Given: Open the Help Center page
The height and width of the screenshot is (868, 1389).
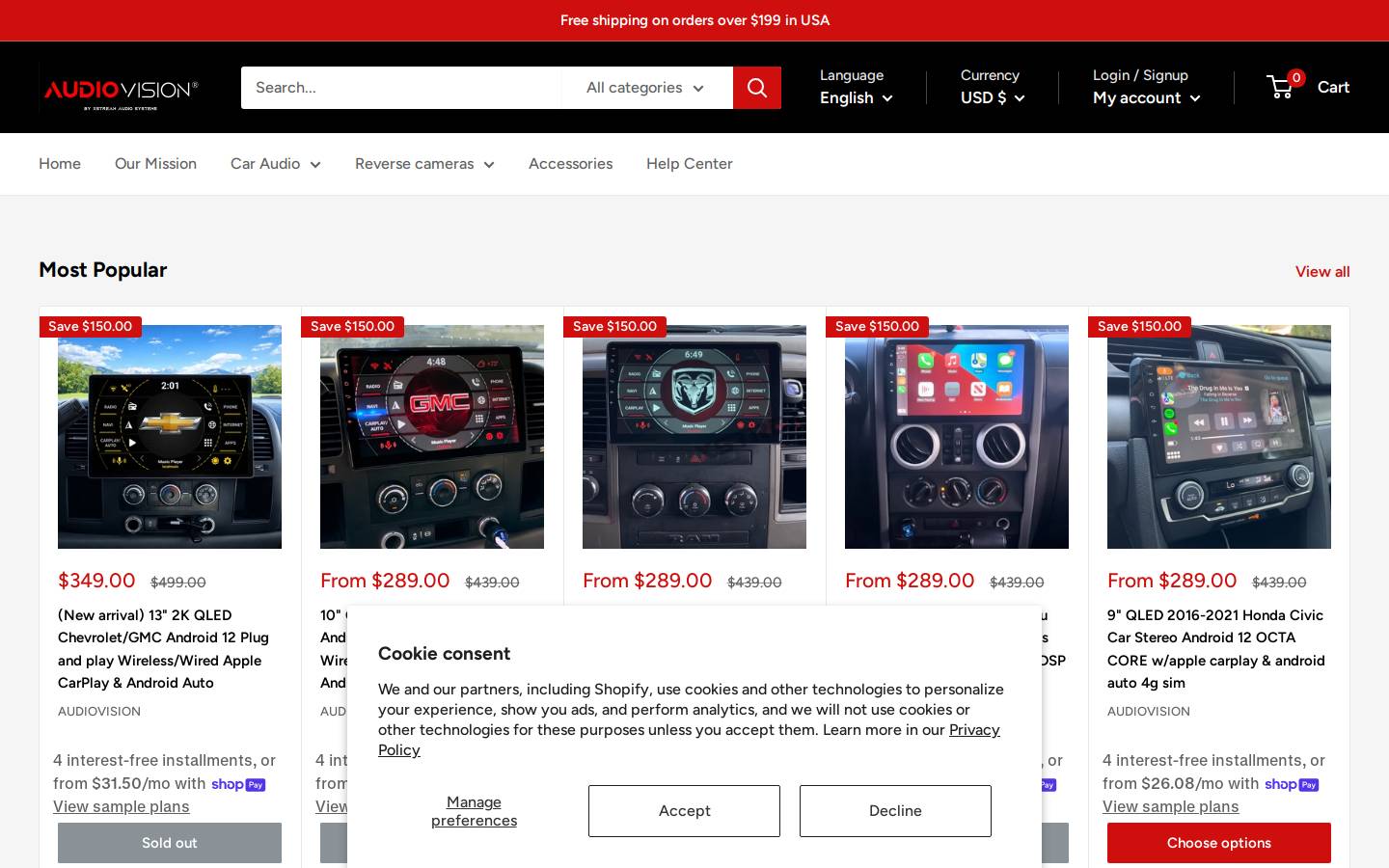Looking at the screenshot, I should pos(690,164).
